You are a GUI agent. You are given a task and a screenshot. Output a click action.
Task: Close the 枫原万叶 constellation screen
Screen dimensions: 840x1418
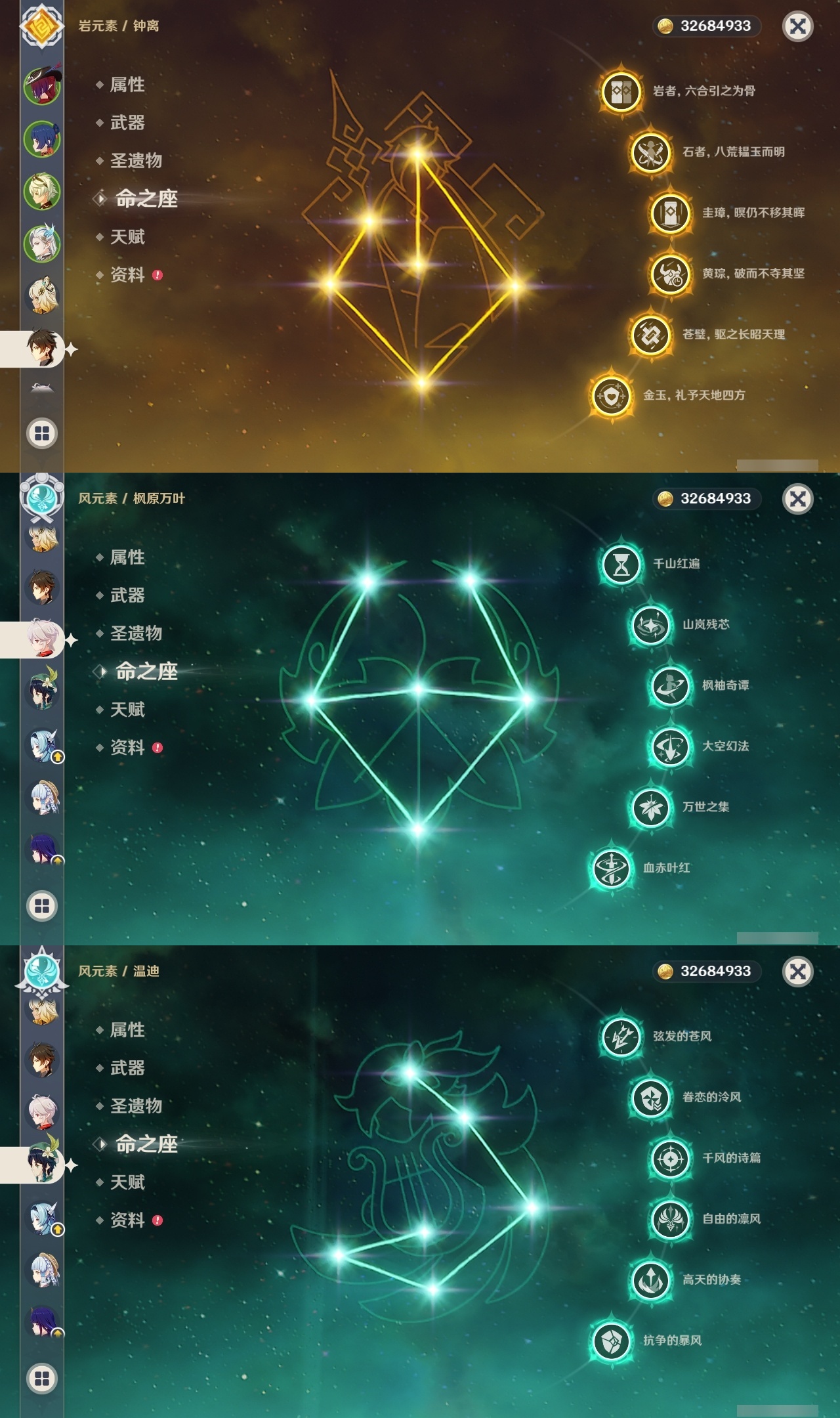(798, 499)
